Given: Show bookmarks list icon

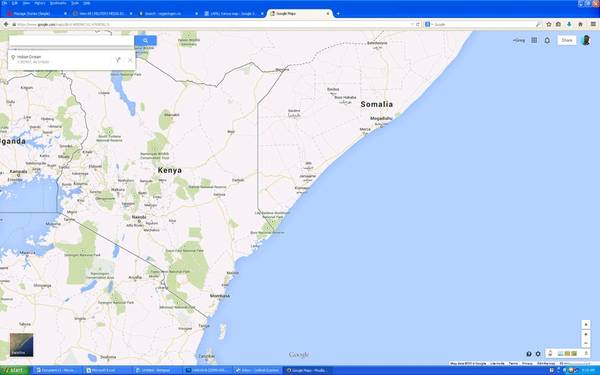Looking at the screenshot, I should pos(558,24).
